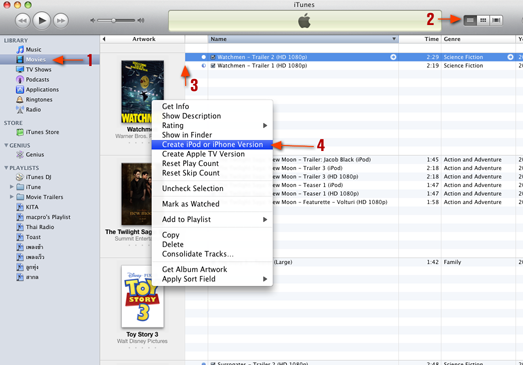This screenshot has width=523, height=365.
Task: Mute using the low volume speaker icon
Action: pos(92,20)
